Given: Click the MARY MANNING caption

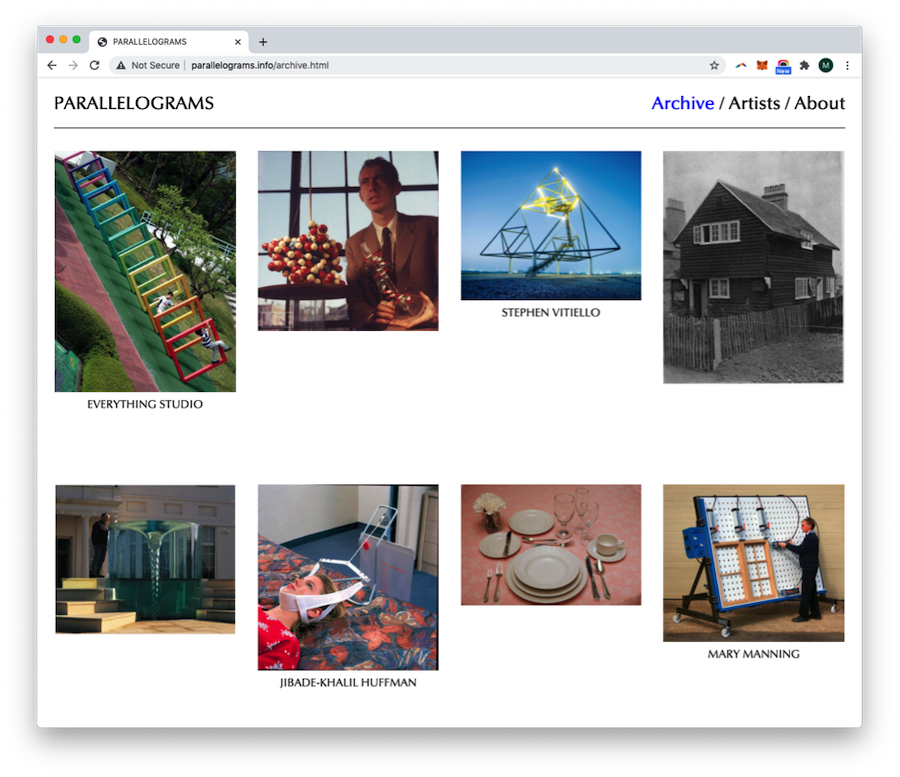Looking at the screenshot, I should tap(754, 654).
